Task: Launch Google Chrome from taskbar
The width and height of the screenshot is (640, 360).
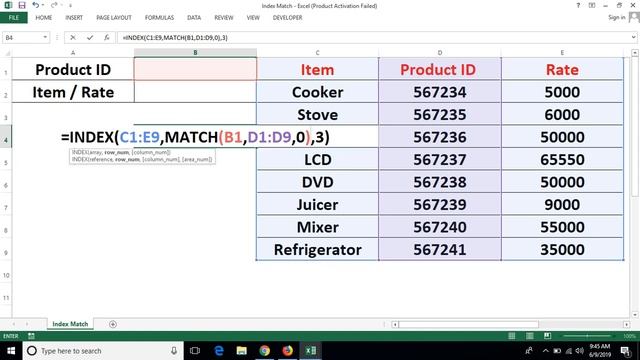Action: coord(264,351)
